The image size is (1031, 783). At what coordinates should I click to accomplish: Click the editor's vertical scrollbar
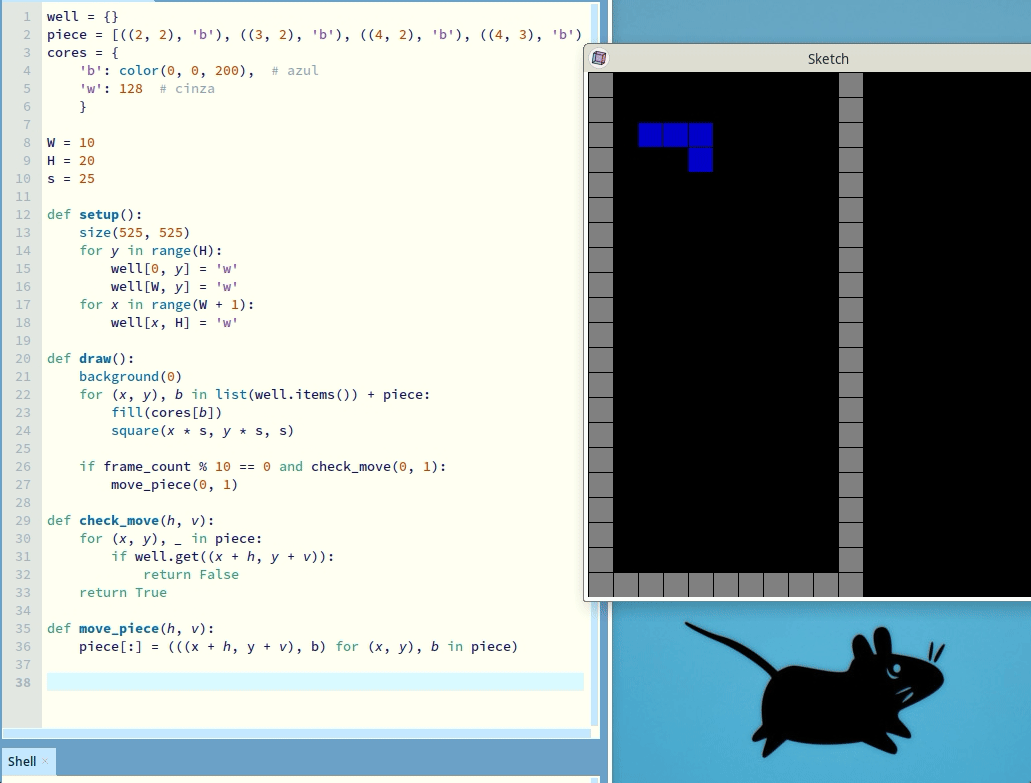click(596, 360)
